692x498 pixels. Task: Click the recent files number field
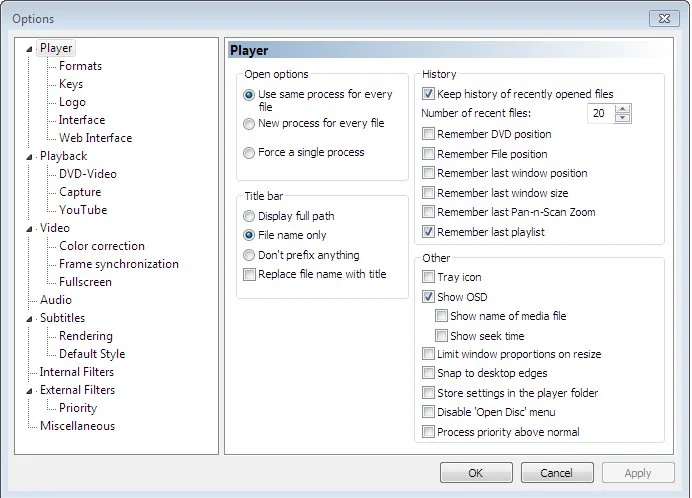601,113
